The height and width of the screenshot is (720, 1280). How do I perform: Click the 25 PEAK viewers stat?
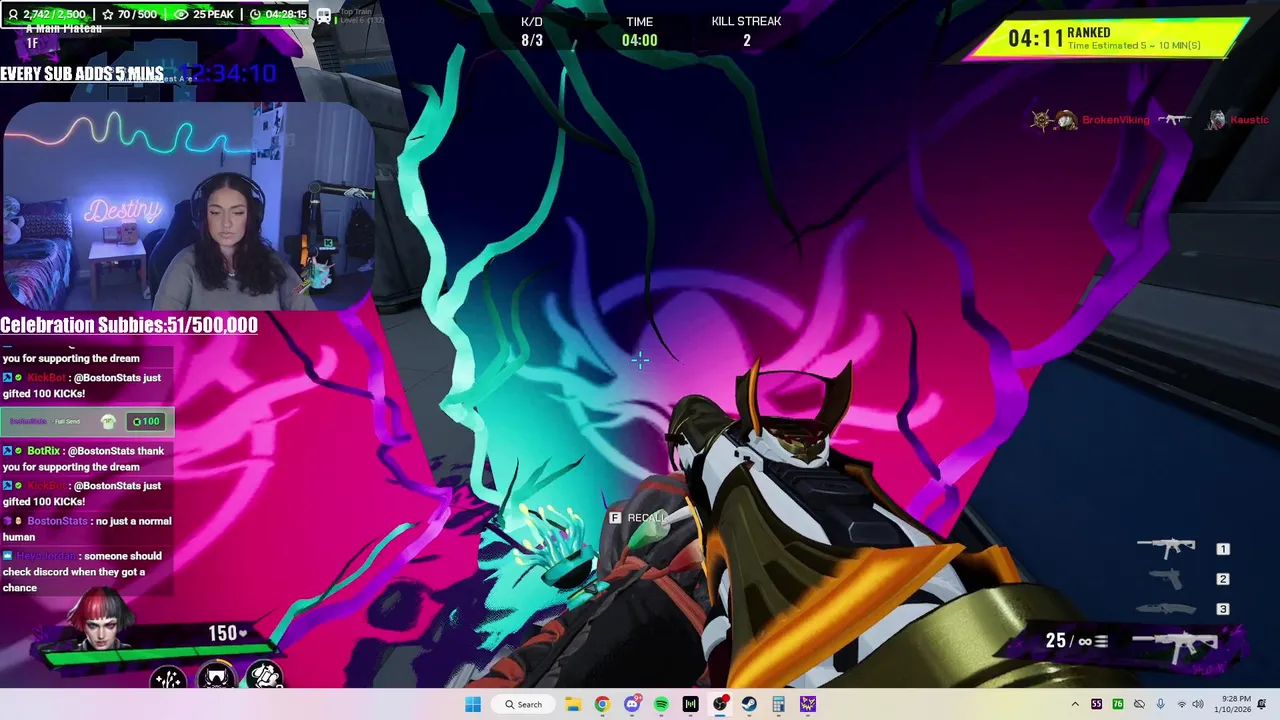tap(204, 15)
